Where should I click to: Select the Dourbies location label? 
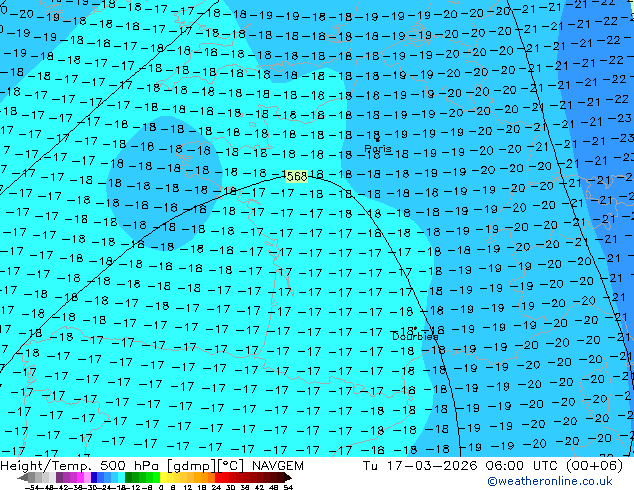(415, 336)
